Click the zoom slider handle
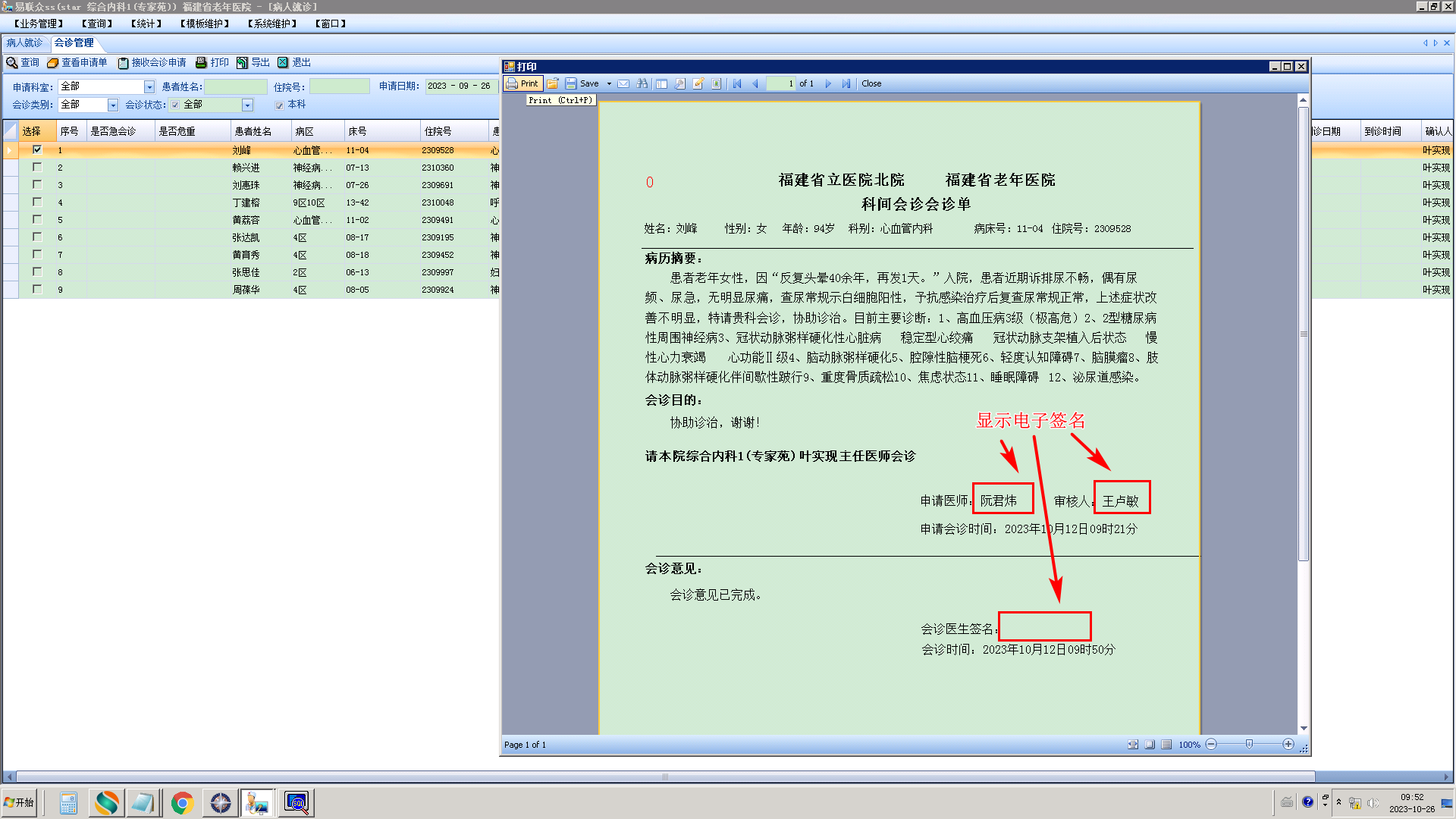The width and height of the screenshot is (1456, 819). pos(1249,744)
